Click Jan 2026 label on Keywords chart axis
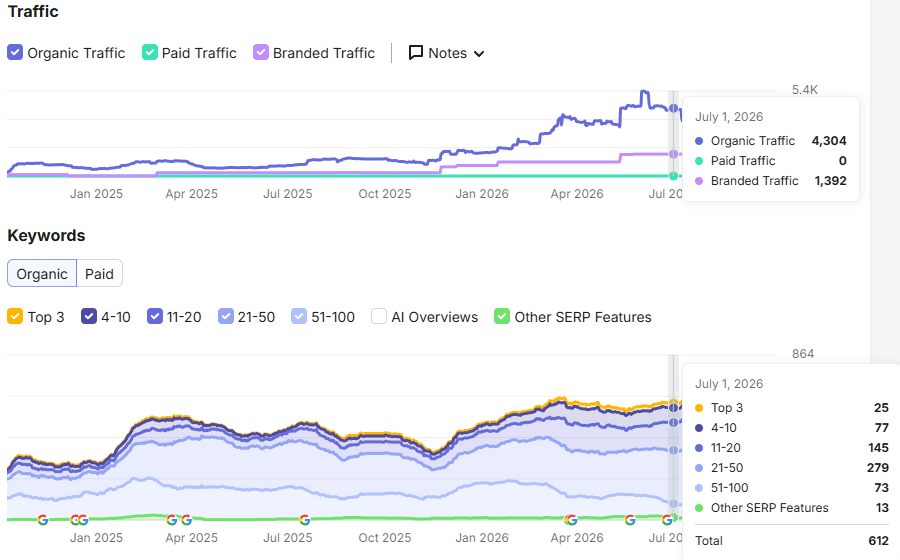Screen dimensions: 900x560 pos(482,538)
